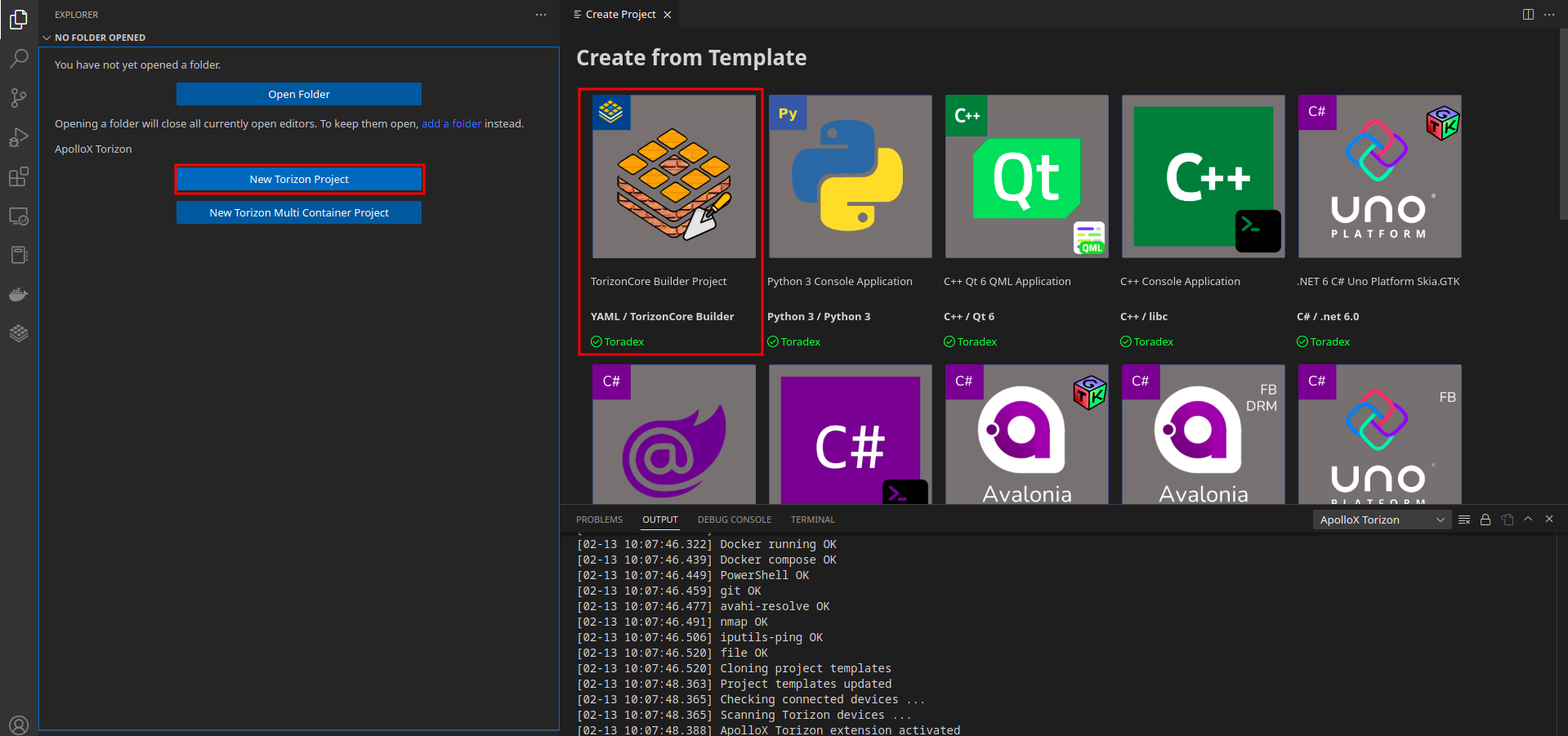Open the Extensions view
This screenshot has width=1568, height=736.
pos(19,176)
